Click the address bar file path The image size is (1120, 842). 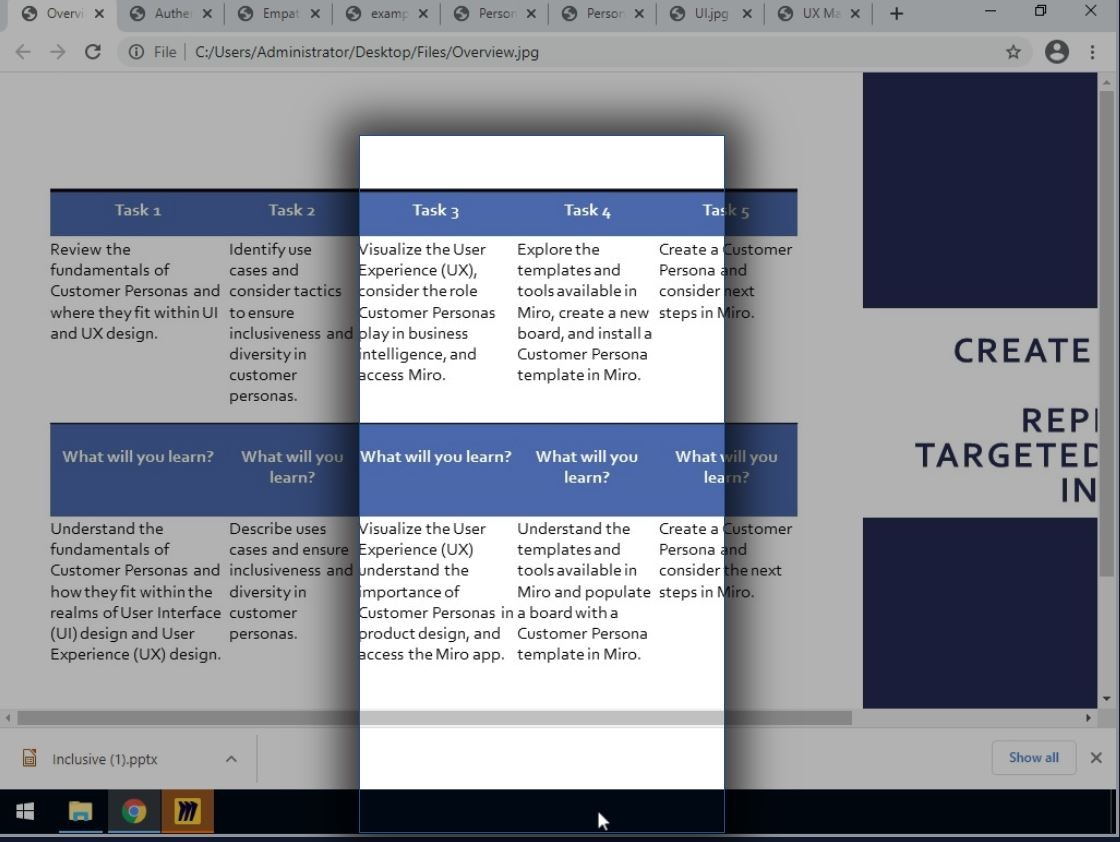coord(366,52)
